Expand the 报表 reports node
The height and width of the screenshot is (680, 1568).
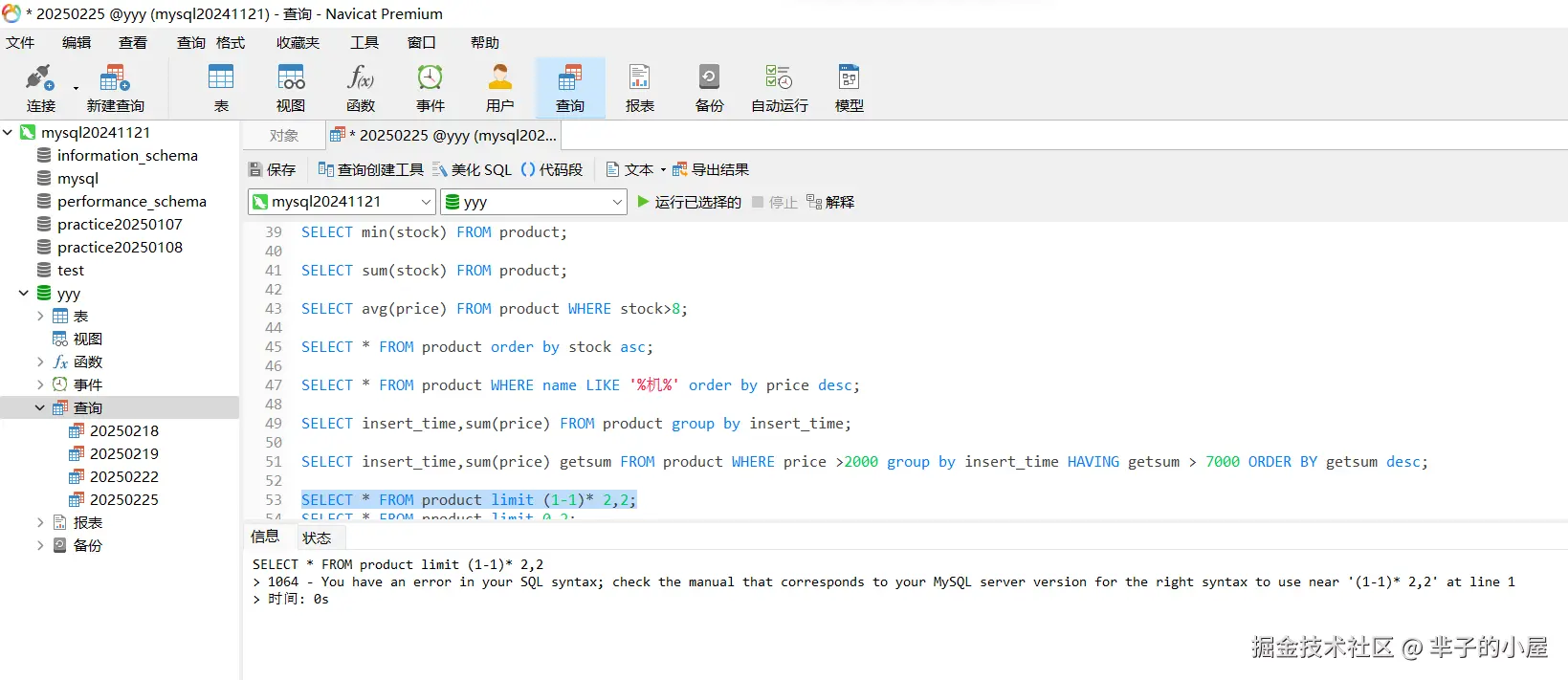(x=40, y=522)
